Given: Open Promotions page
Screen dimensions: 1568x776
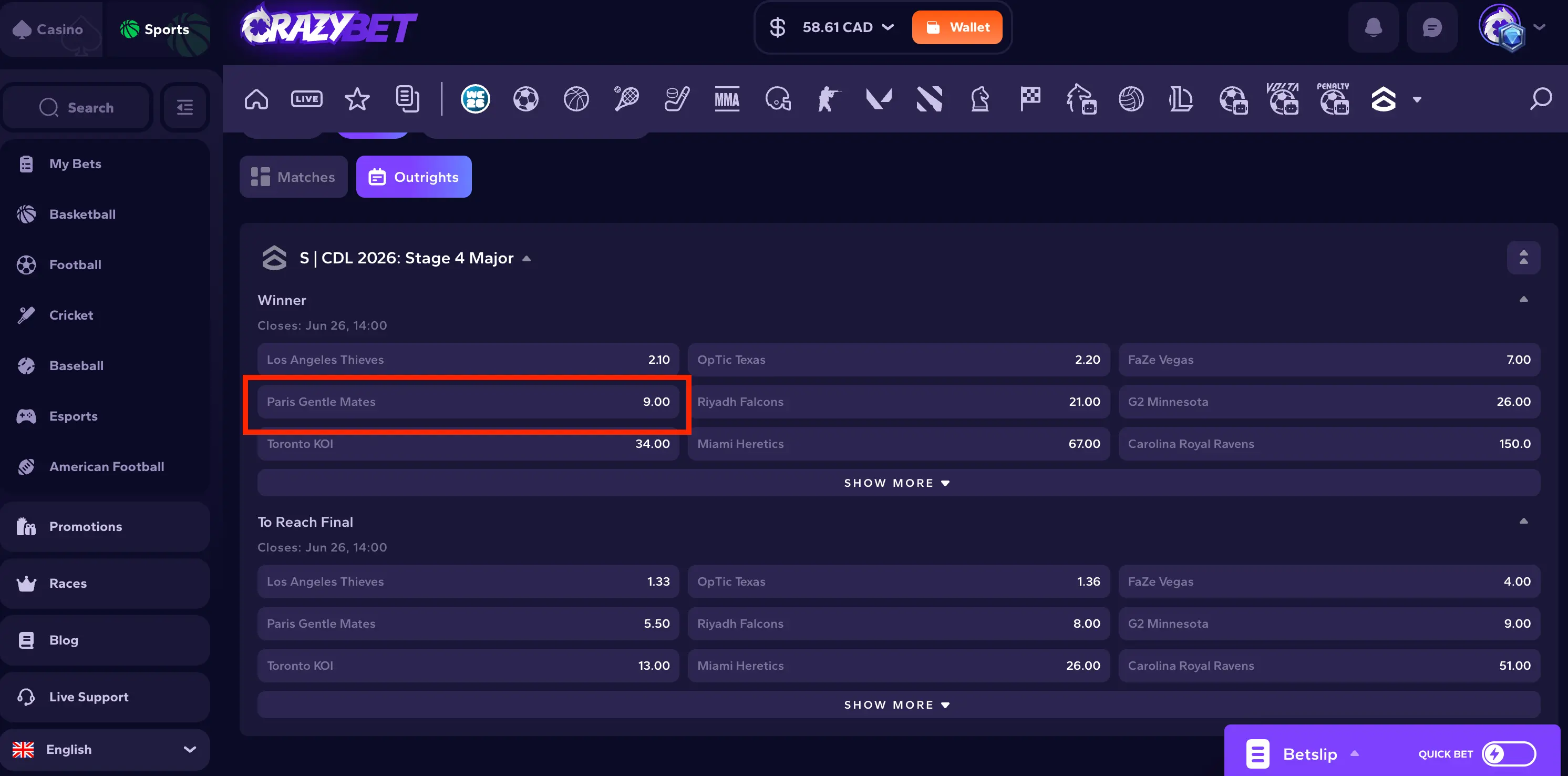Looking at the screenshot, I should click(x=105, y=526).
